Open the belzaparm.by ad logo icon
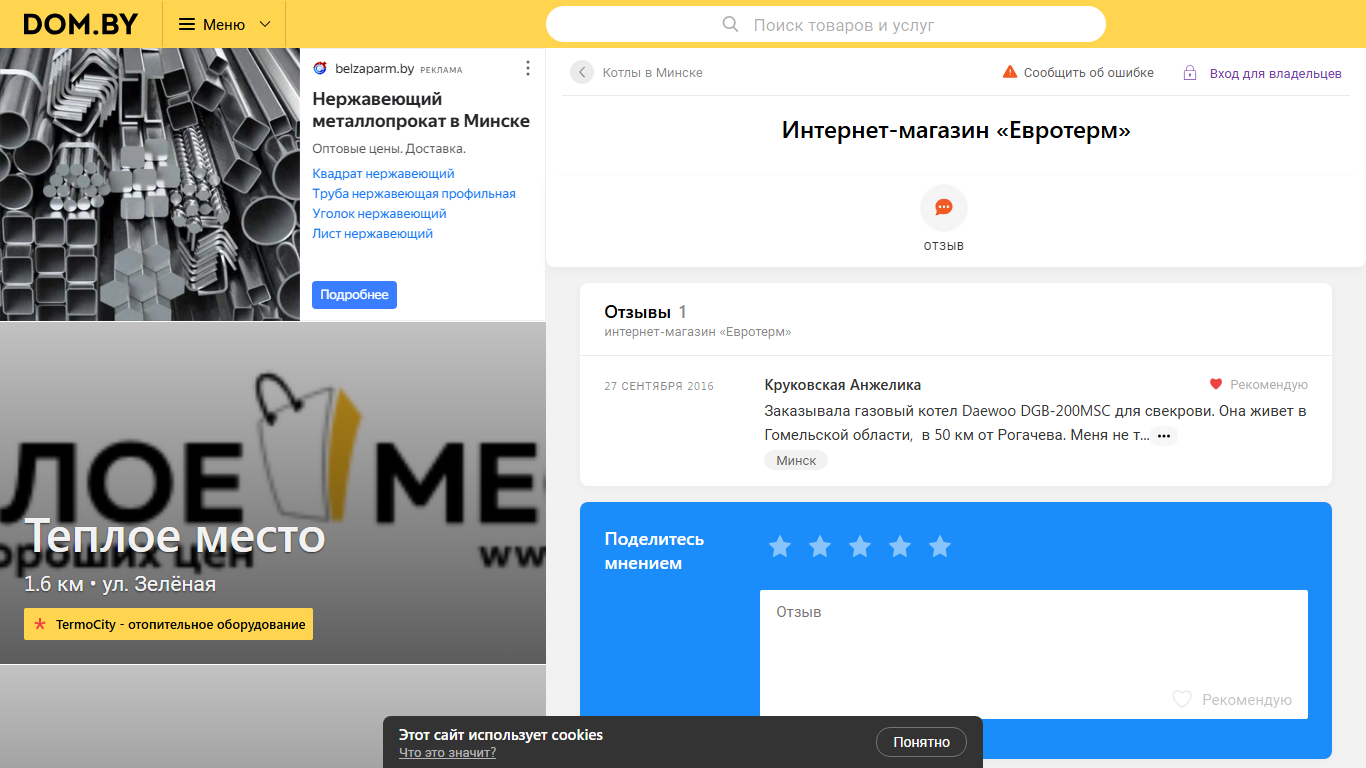The width and height of the screenshot is (1366, 768). pos(320,69)
